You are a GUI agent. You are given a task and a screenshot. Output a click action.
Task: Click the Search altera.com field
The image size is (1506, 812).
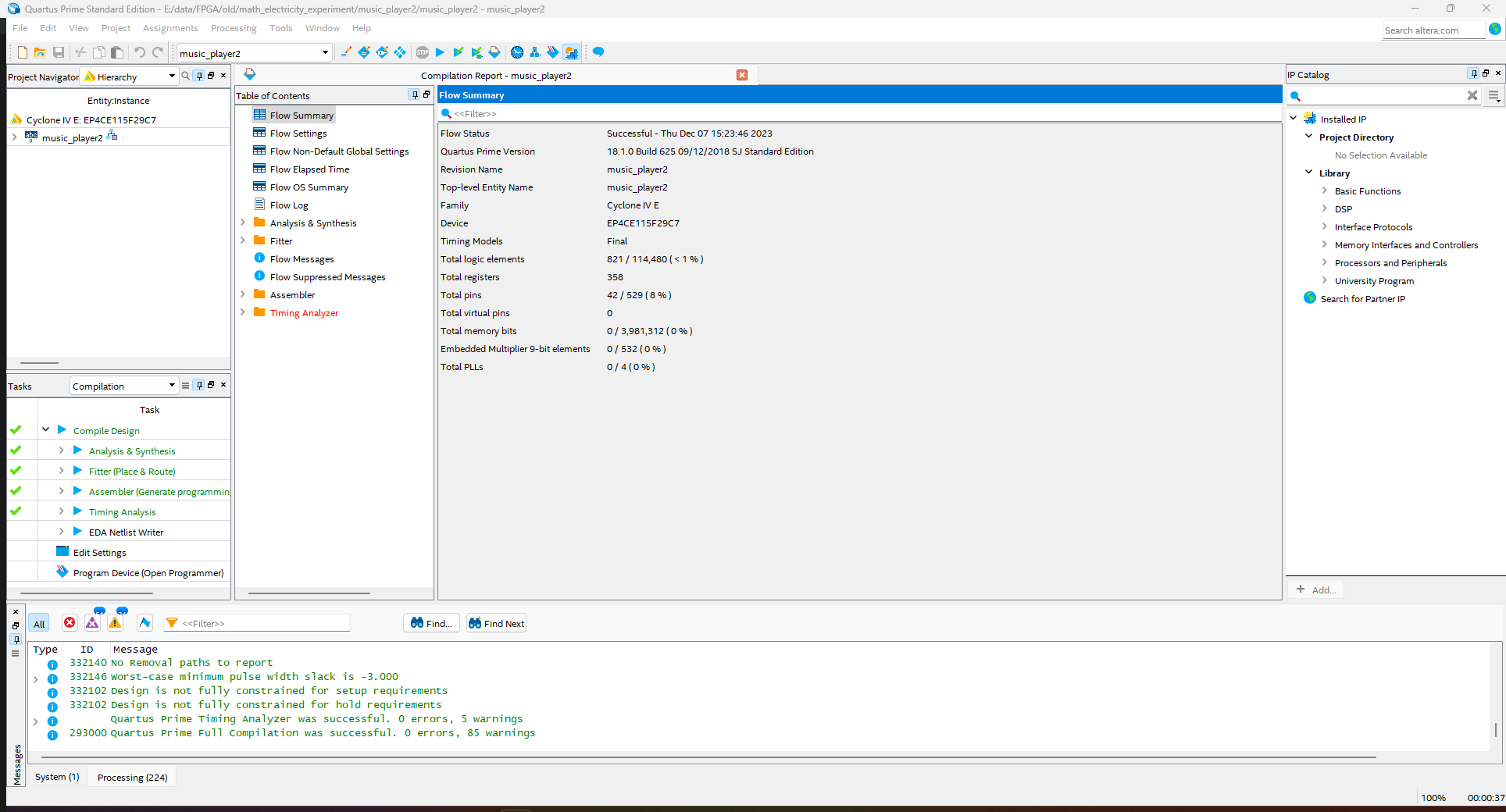(1433, 30)
